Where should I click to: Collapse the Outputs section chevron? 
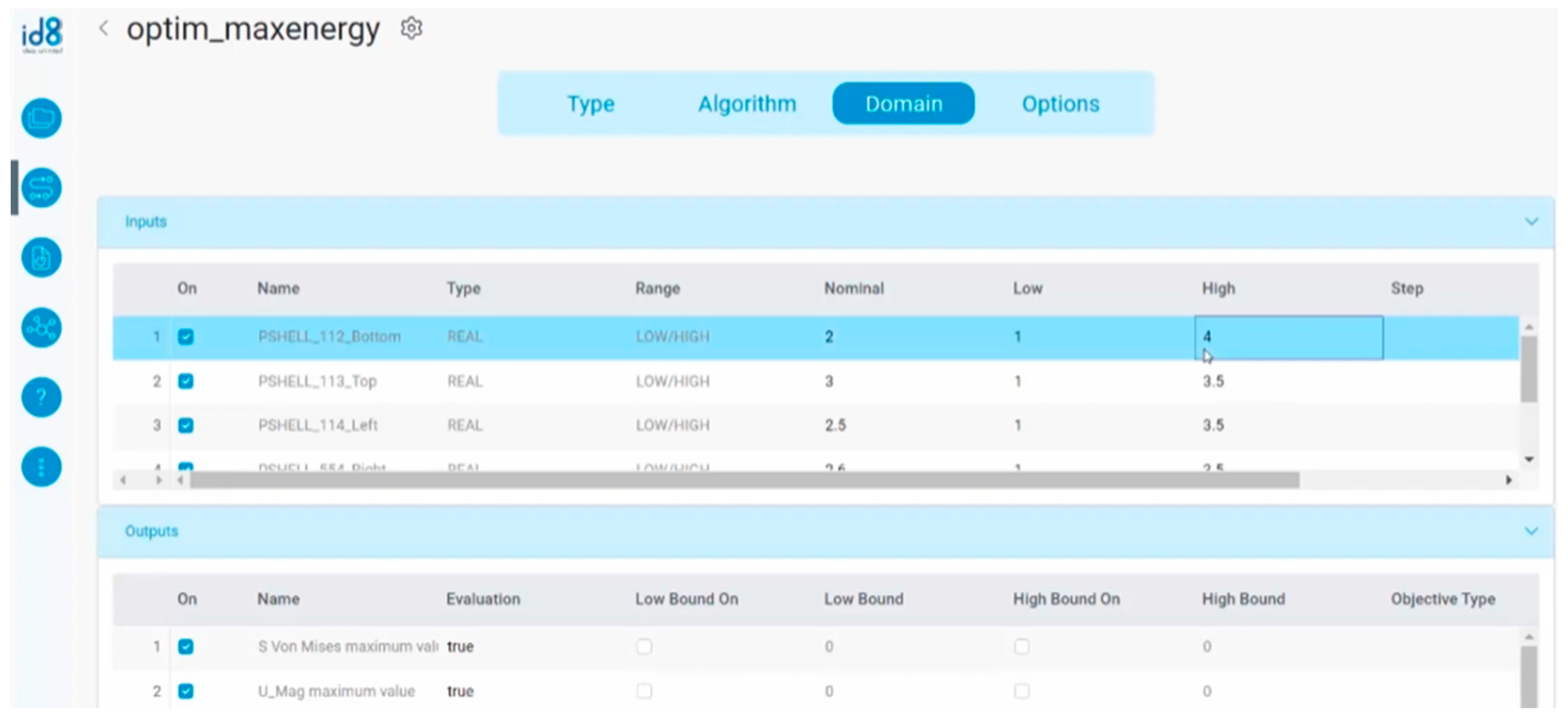pyautogui.click(x=1532, y=531)
